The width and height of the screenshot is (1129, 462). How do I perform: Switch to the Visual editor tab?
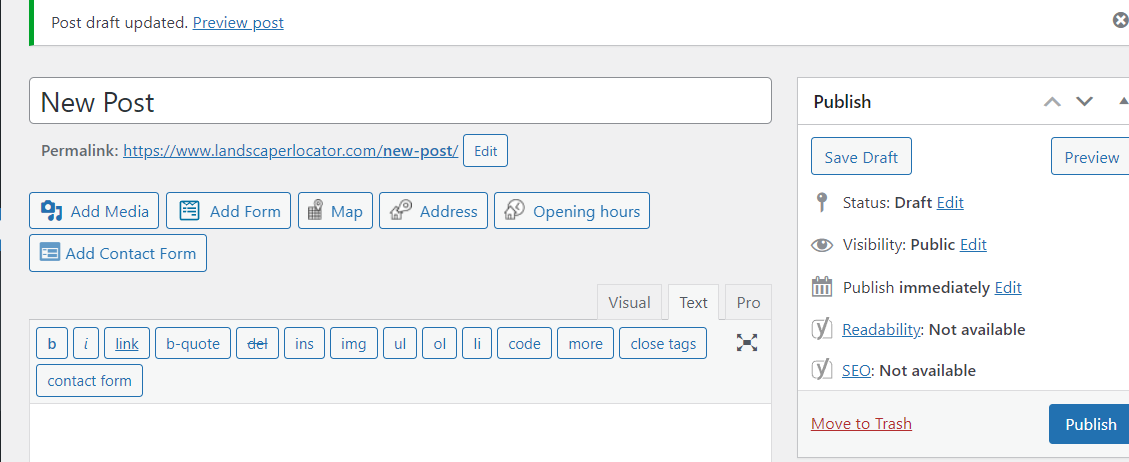pos(629,302)
